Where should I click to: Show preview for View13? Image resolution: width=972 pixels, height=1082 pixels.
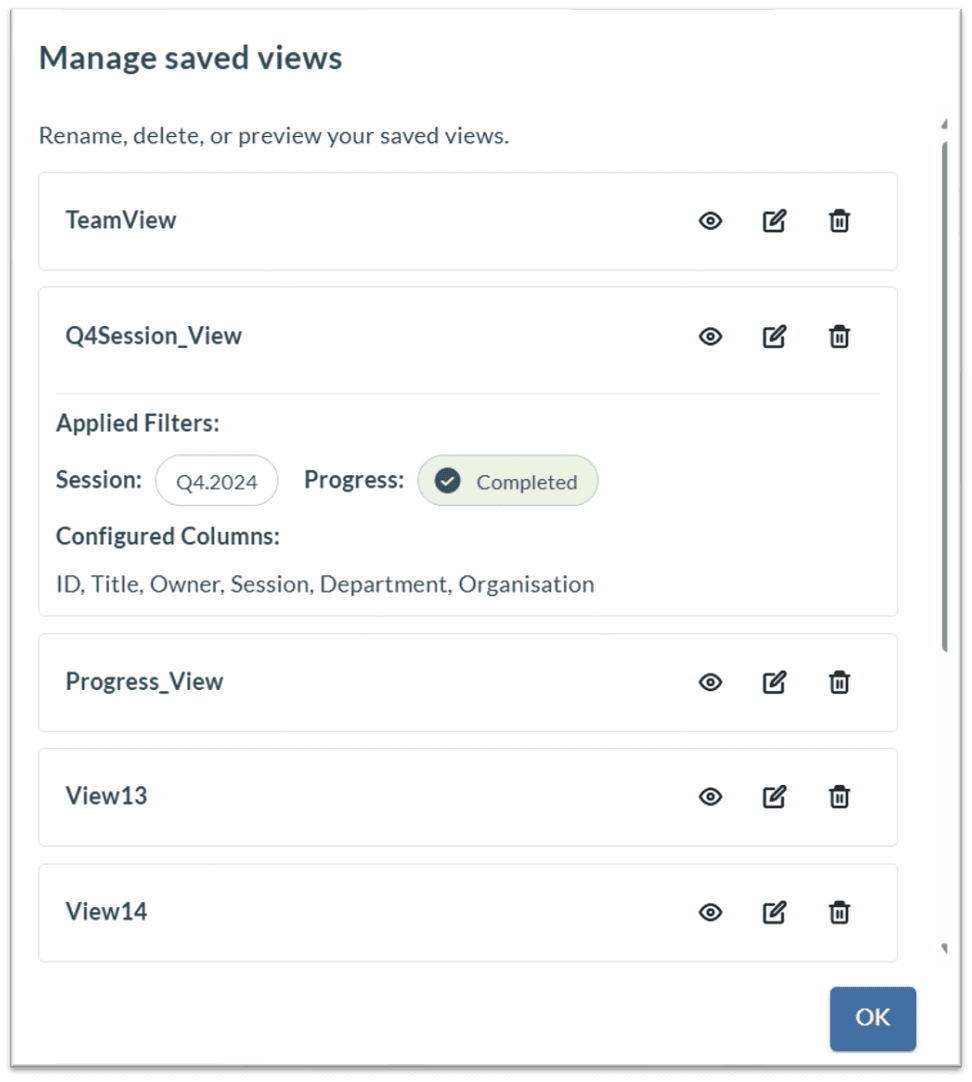click(x=710, y=797)
